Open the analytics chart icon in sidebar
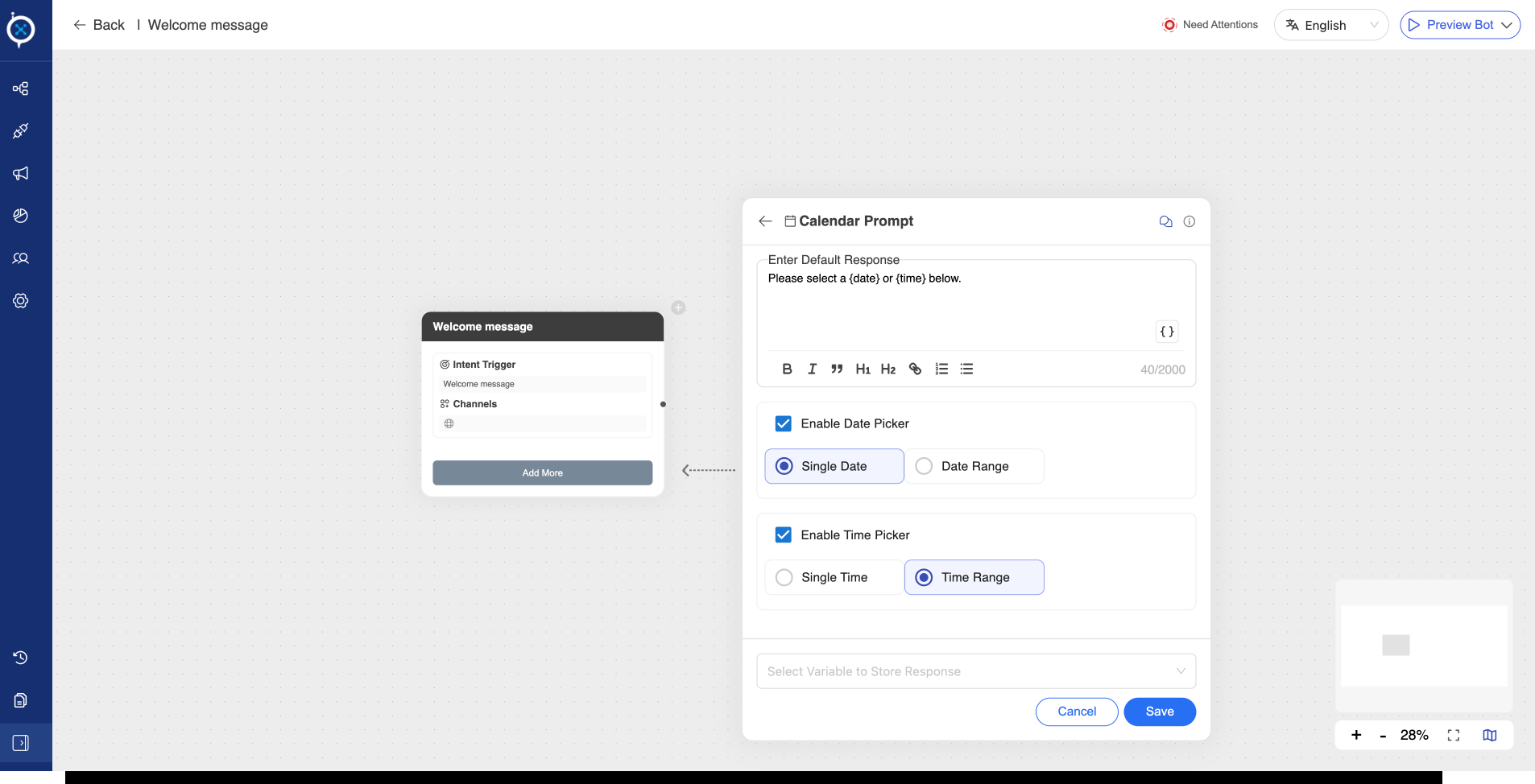This screenshot has width=1535, height=784. point(21,216)
